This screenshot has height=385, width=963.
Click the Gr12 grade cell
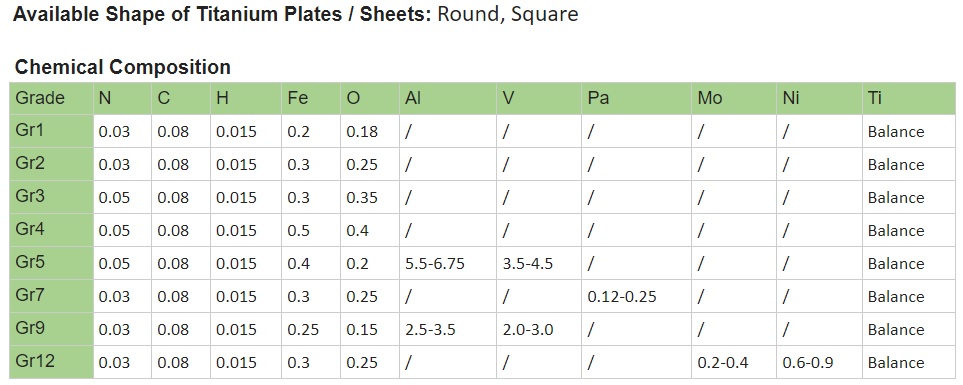[x=51, y=362]
